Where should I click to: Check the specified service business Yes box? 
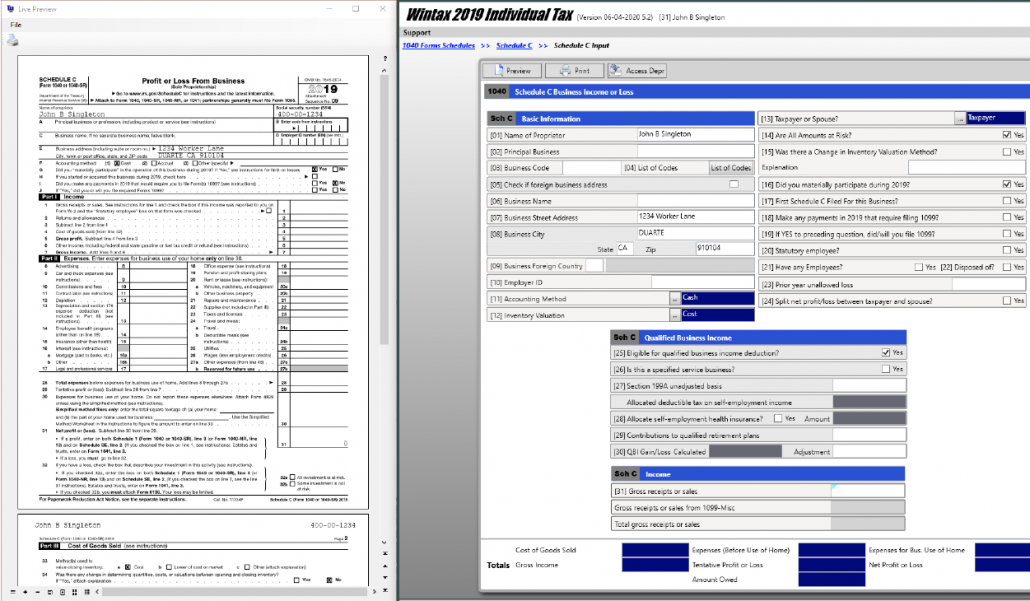[886, 369]
